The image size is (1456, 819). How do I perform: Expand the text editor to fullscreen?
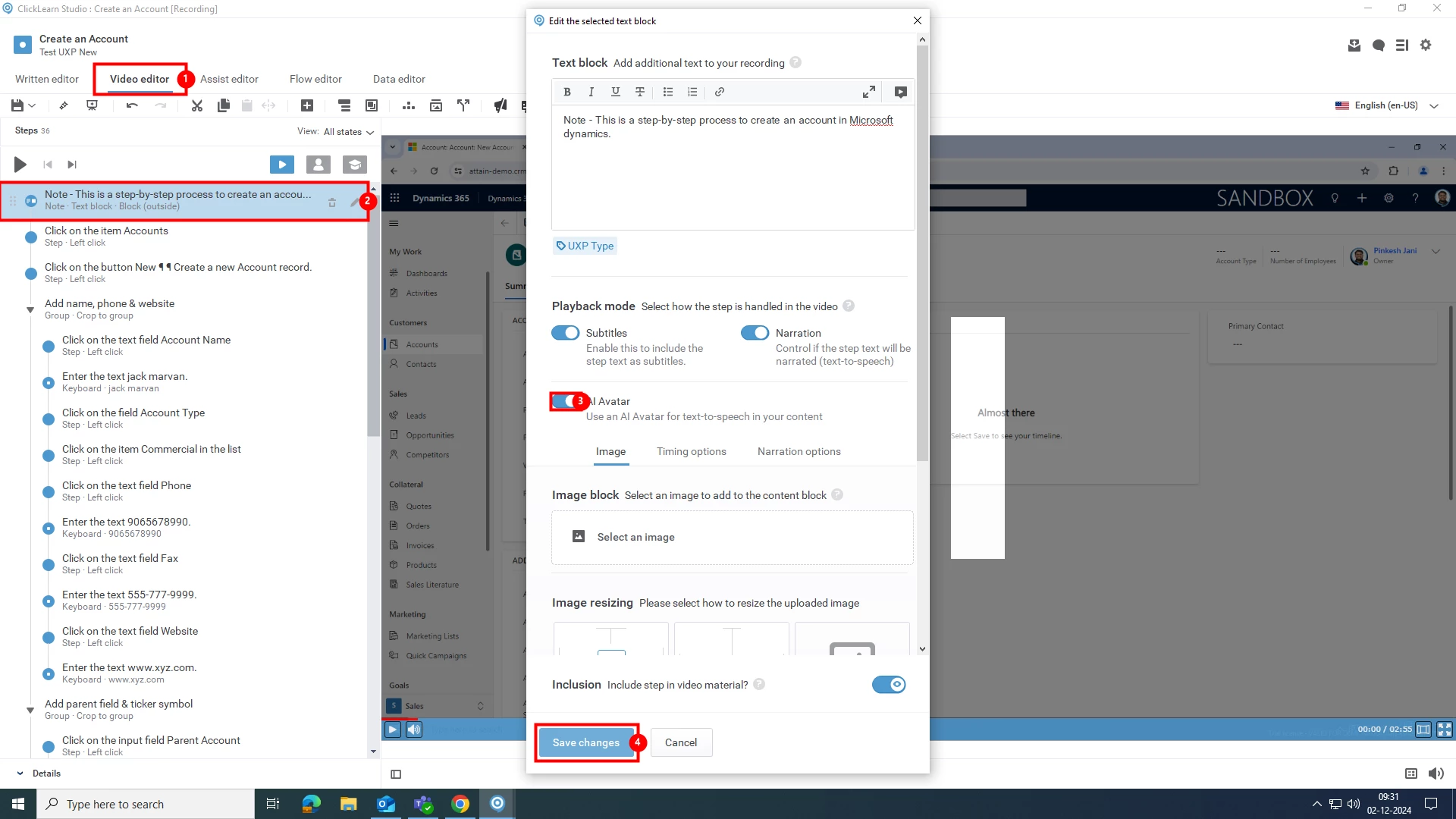tap(869, 92)
